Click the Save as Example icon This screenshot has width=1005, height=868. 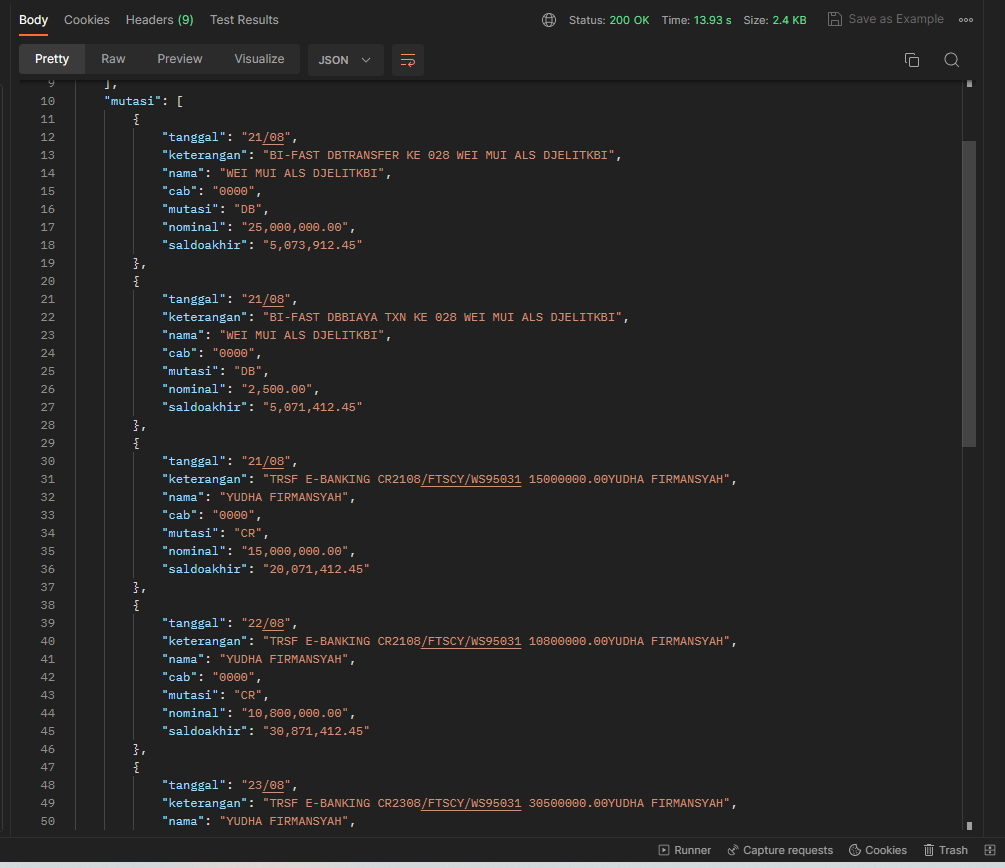(x=835, y=20)
